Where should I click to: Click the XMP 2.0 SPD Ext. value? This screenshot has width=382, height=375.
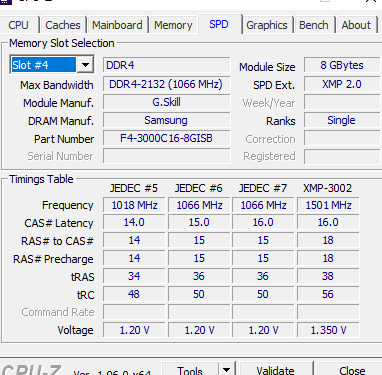(x=342, y=84)
